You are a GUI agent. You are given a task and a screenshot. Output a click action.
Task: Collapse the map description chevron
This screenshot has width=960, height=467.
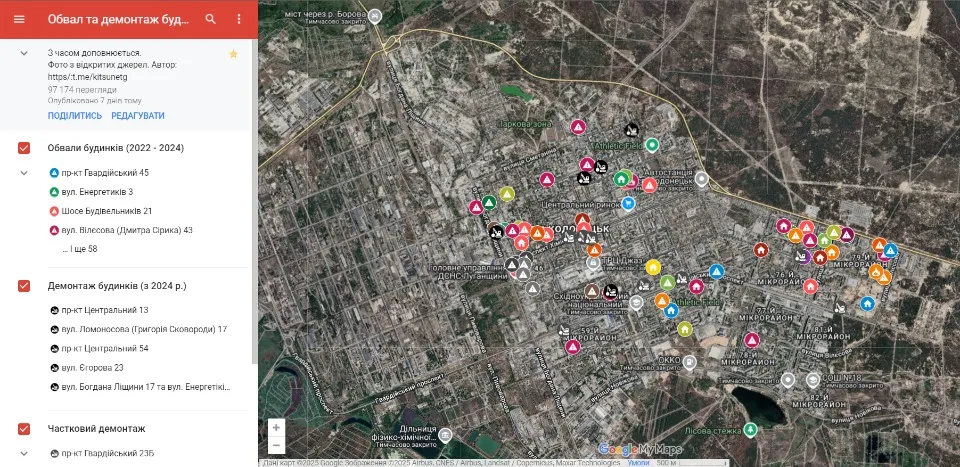point(24,53)
